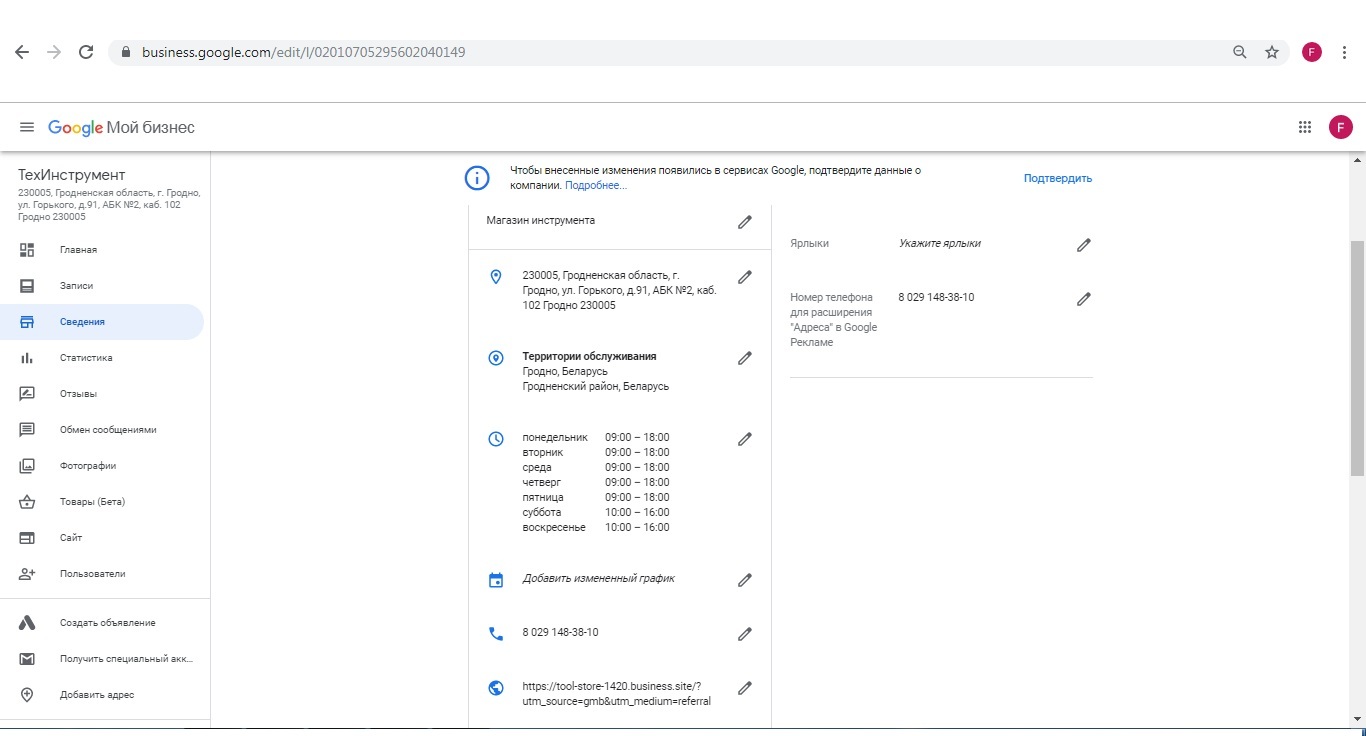Open Фотографии in sidebar
1366x736 pixels.
coord(102,466)
